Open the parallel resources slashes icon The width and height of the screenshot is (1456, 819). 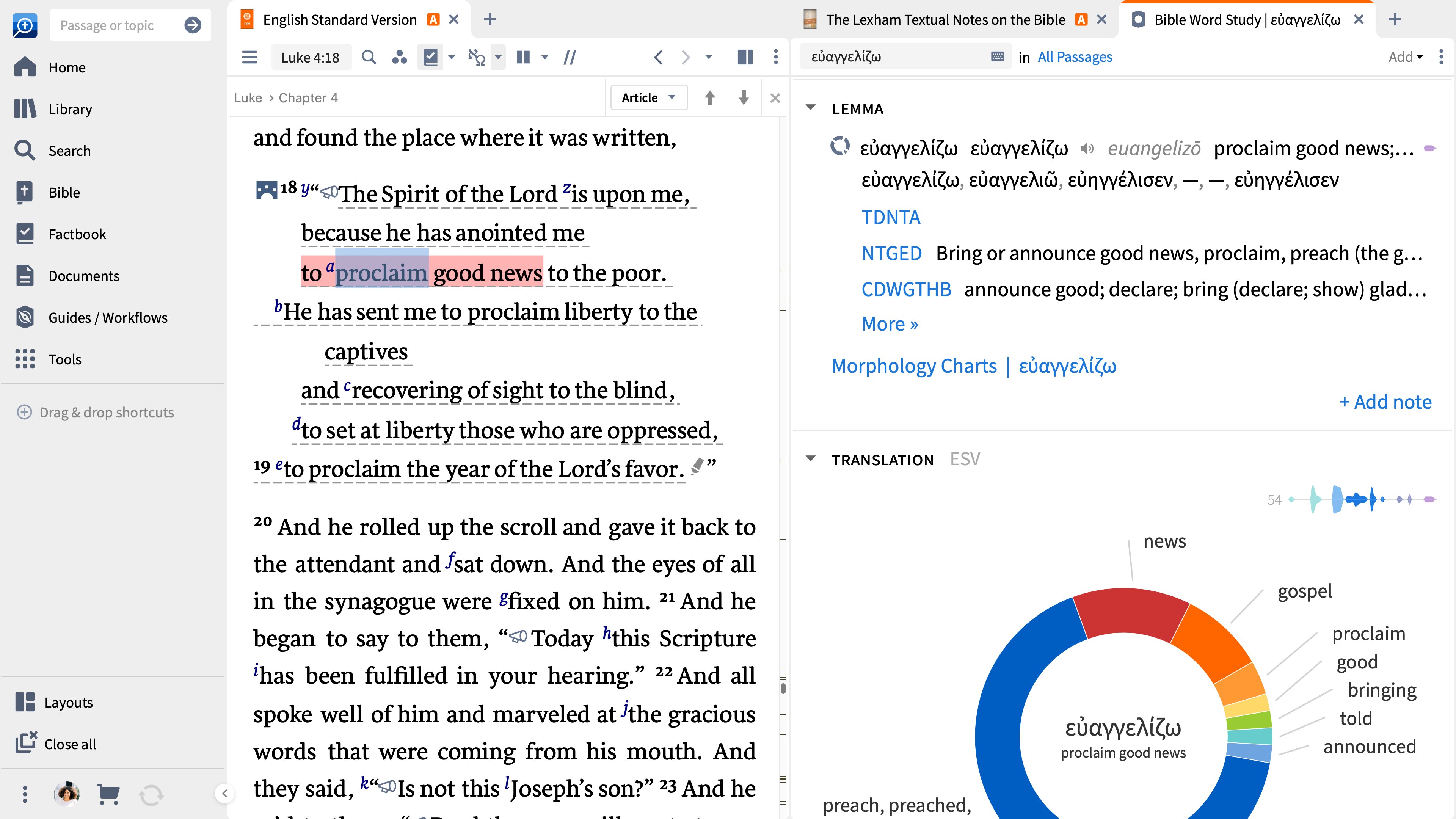click(x=570, y=57)
